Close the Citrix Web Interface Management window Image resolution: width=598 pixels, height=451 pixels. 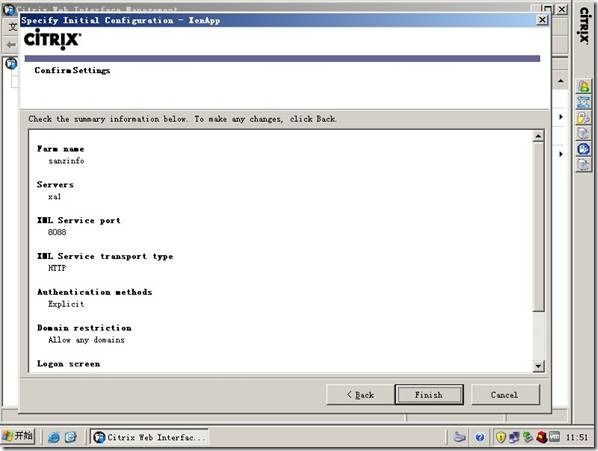[562, 9]
